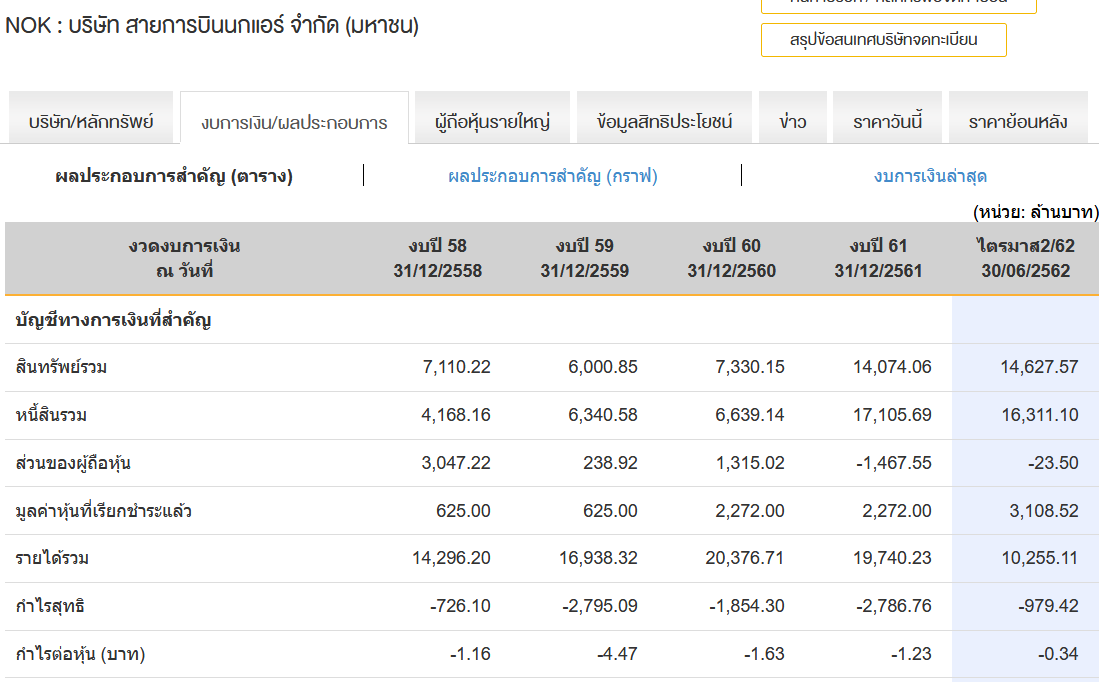Click revenue value 10,255.11
This screenshot has width=1101, height=682.
point(1040,558)
